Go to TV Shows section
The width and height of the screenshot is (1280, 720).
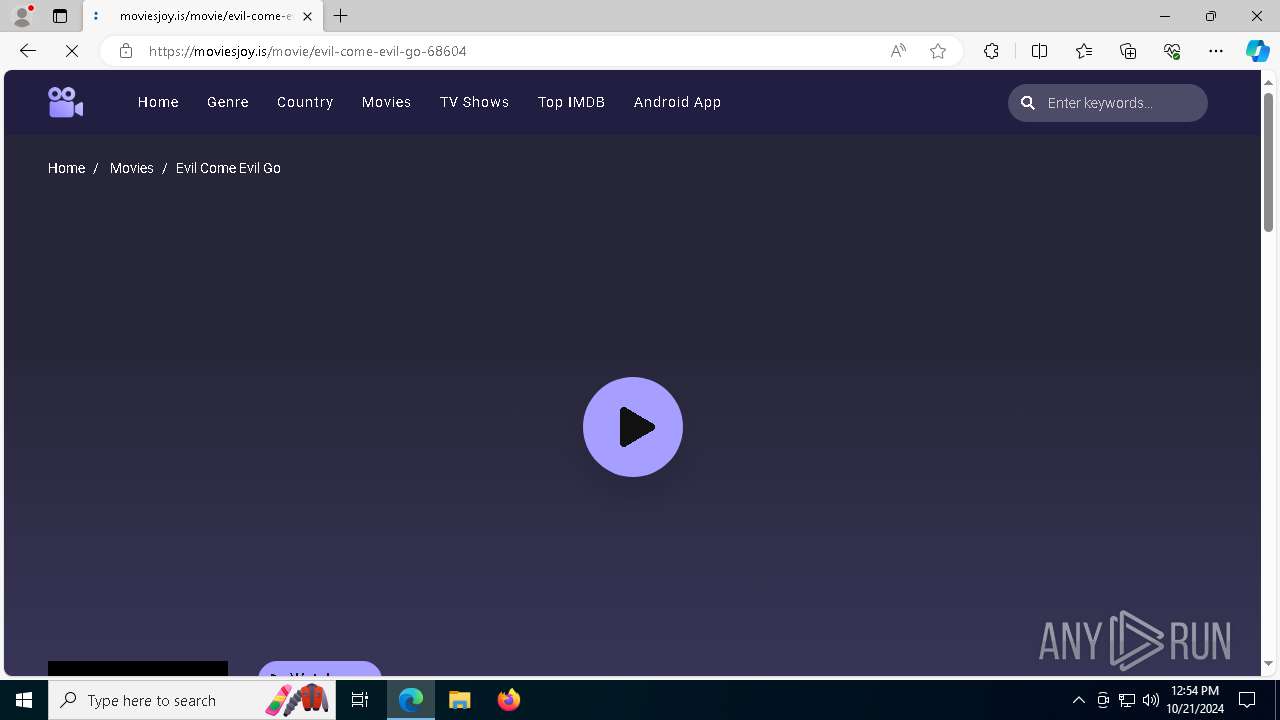474,102
